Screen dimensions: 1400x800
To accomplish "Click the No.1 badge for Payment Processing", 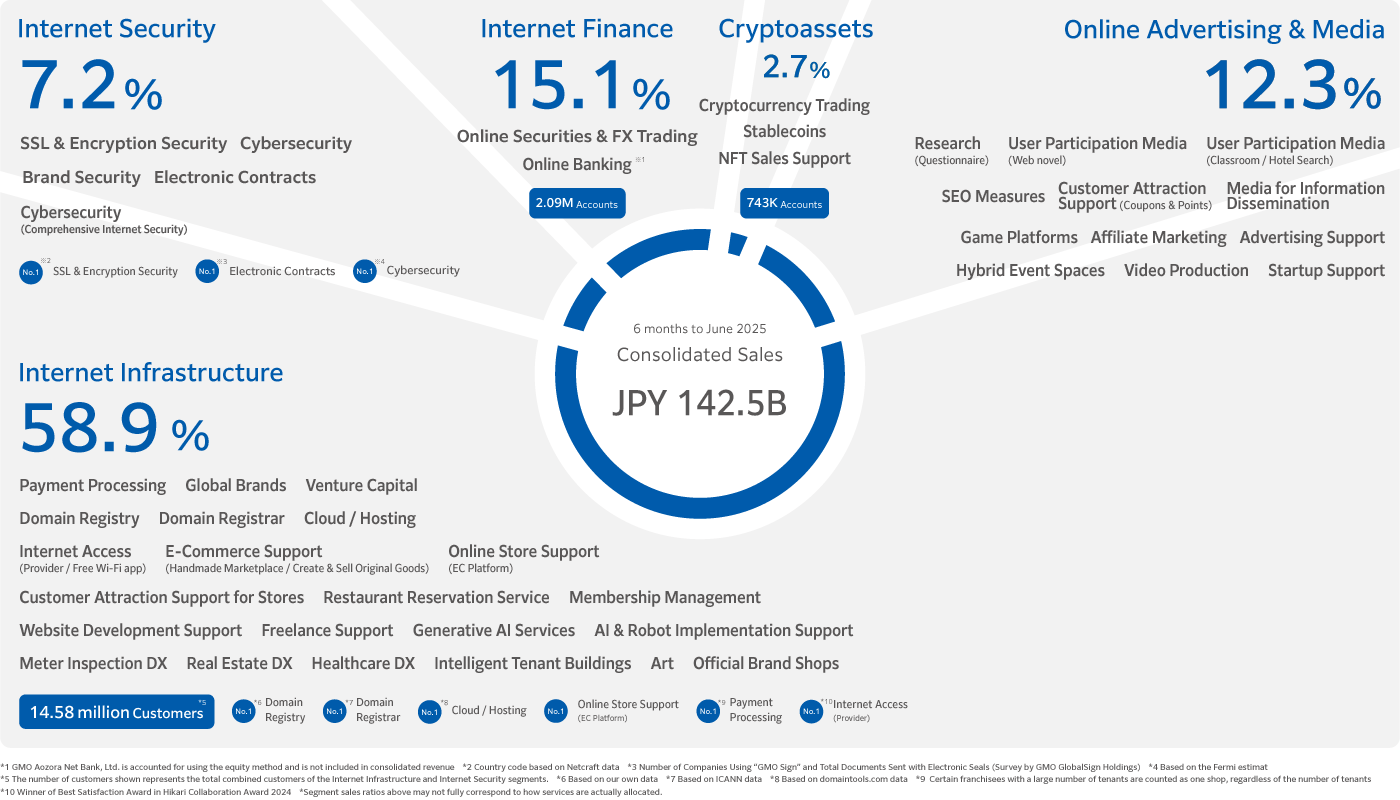I will pos(708,711).
